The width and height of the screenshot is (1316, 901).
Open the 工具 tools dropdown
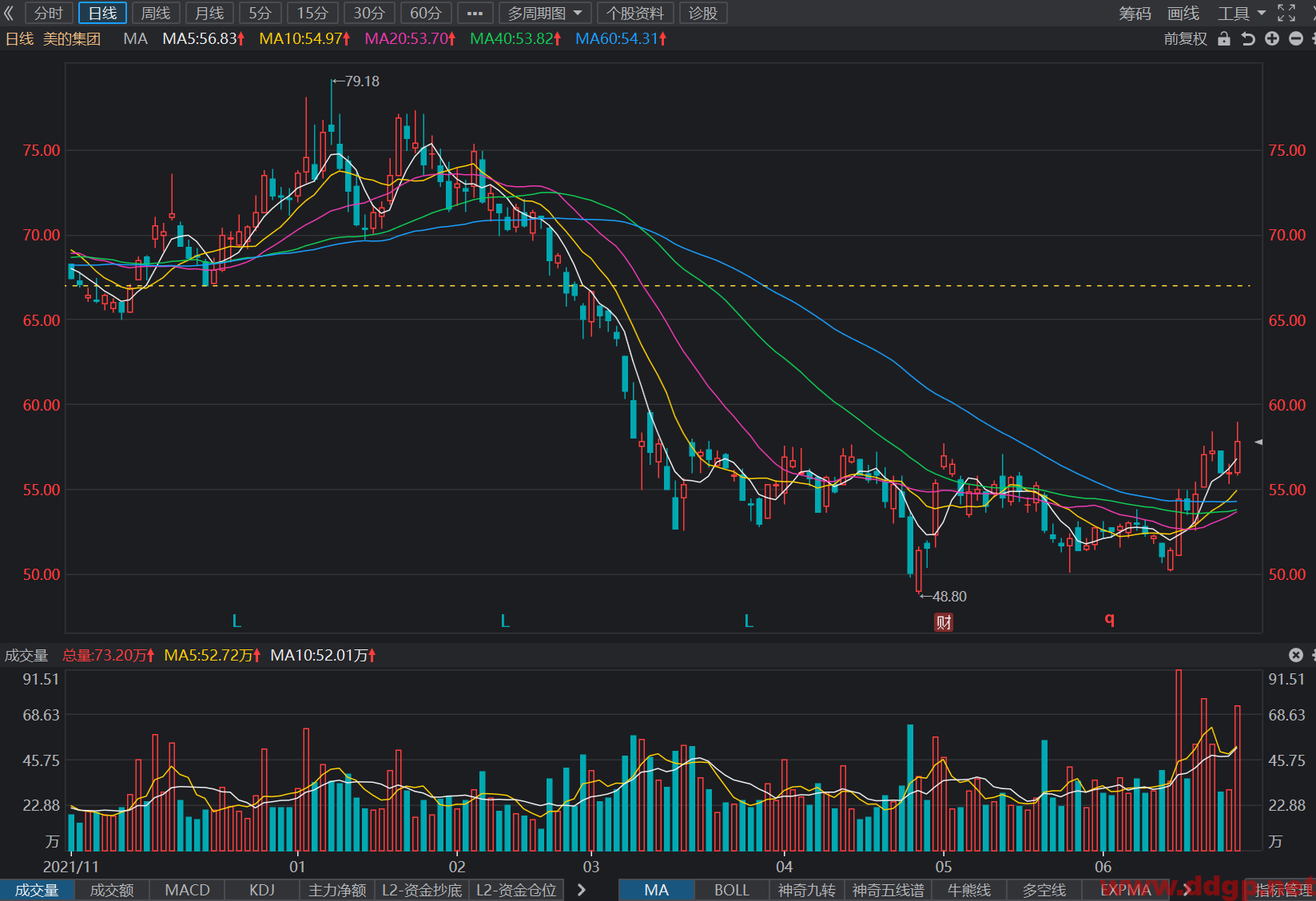click(1242, 13)
